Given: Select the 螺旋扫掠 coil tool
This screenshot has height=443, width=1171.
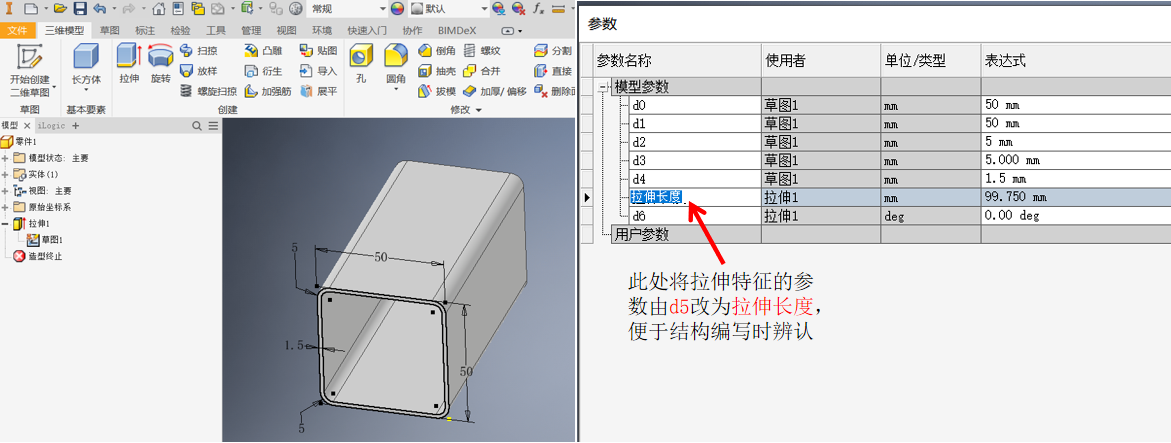Looking at the screenshot, I should [x=208, y=91].
